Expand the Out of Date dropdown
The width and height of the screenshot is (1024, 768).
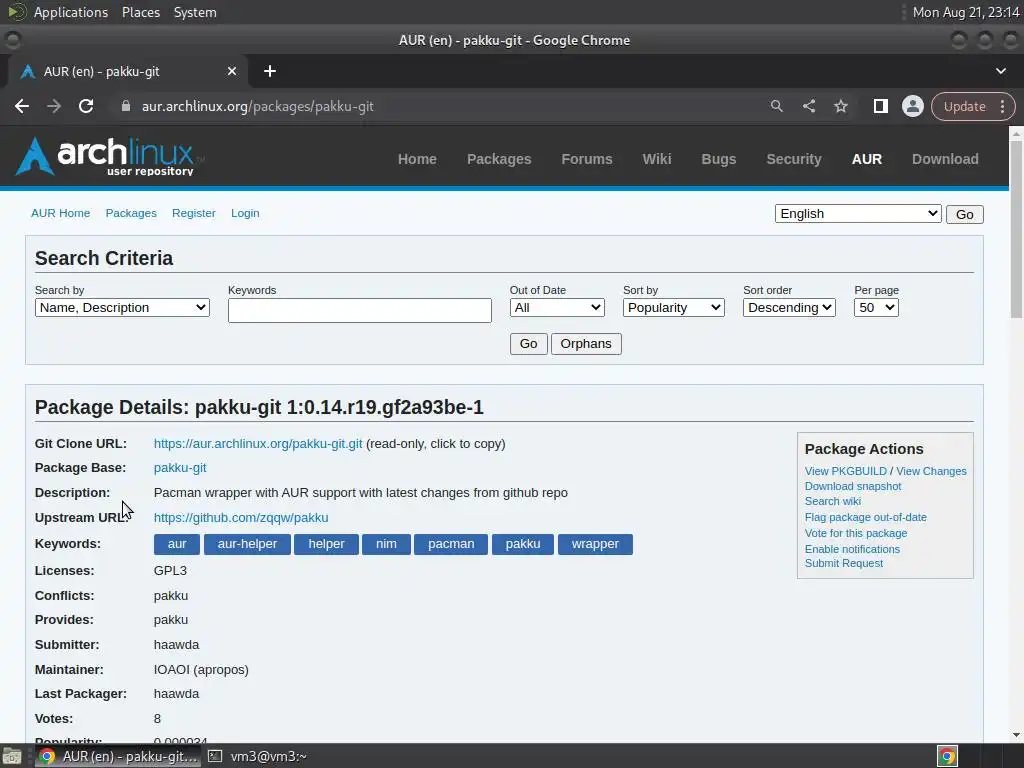point(557,308)
